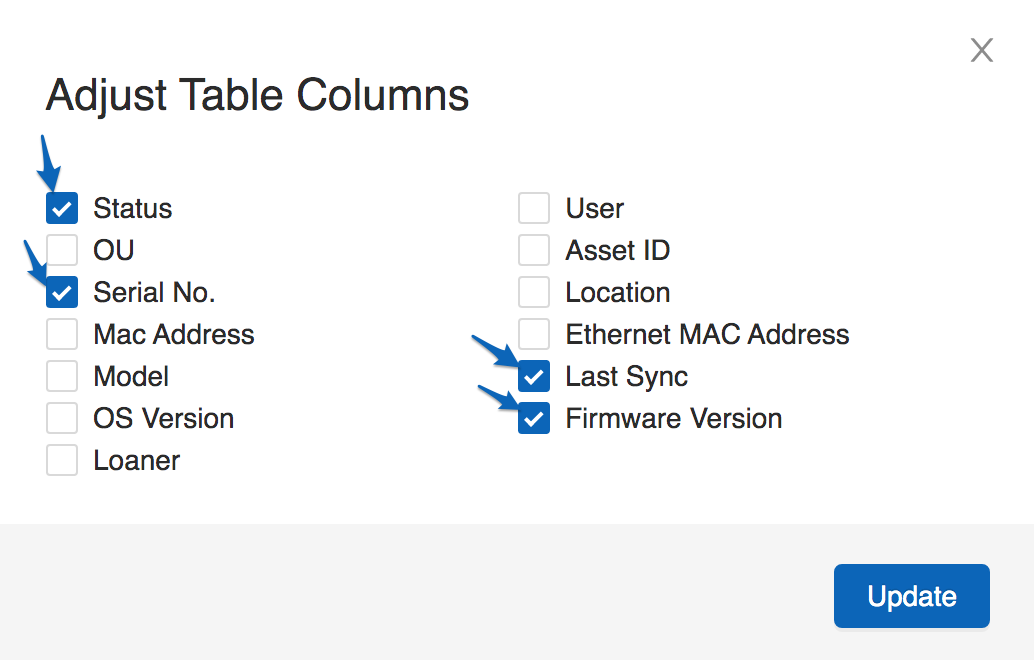Tick the Mac Address checkbox

coord(62,335)
